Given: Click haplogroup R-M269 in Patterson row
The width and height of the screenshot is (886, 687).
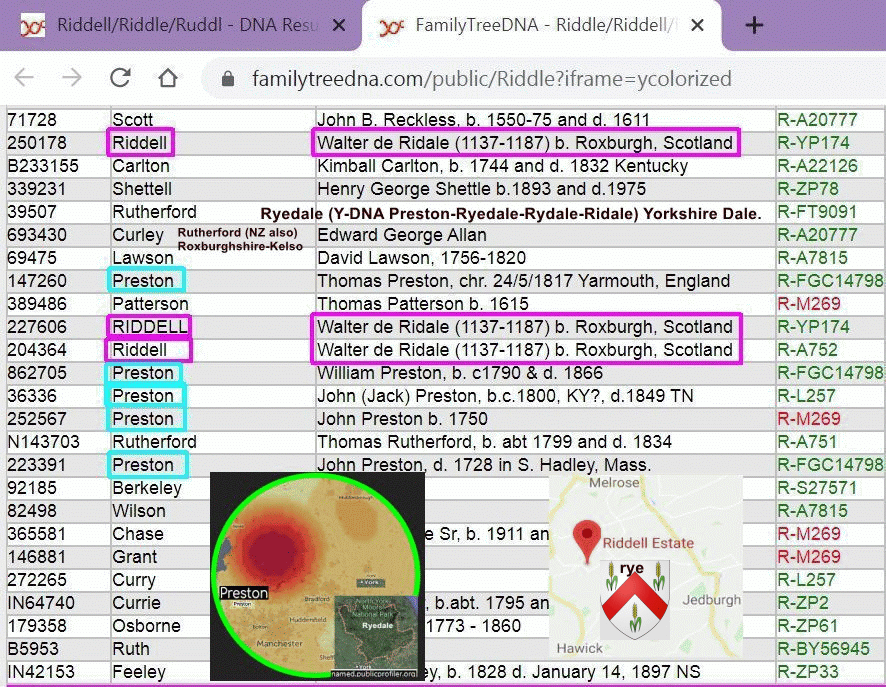Looking at the screenshot, I should tap(809, 304).
